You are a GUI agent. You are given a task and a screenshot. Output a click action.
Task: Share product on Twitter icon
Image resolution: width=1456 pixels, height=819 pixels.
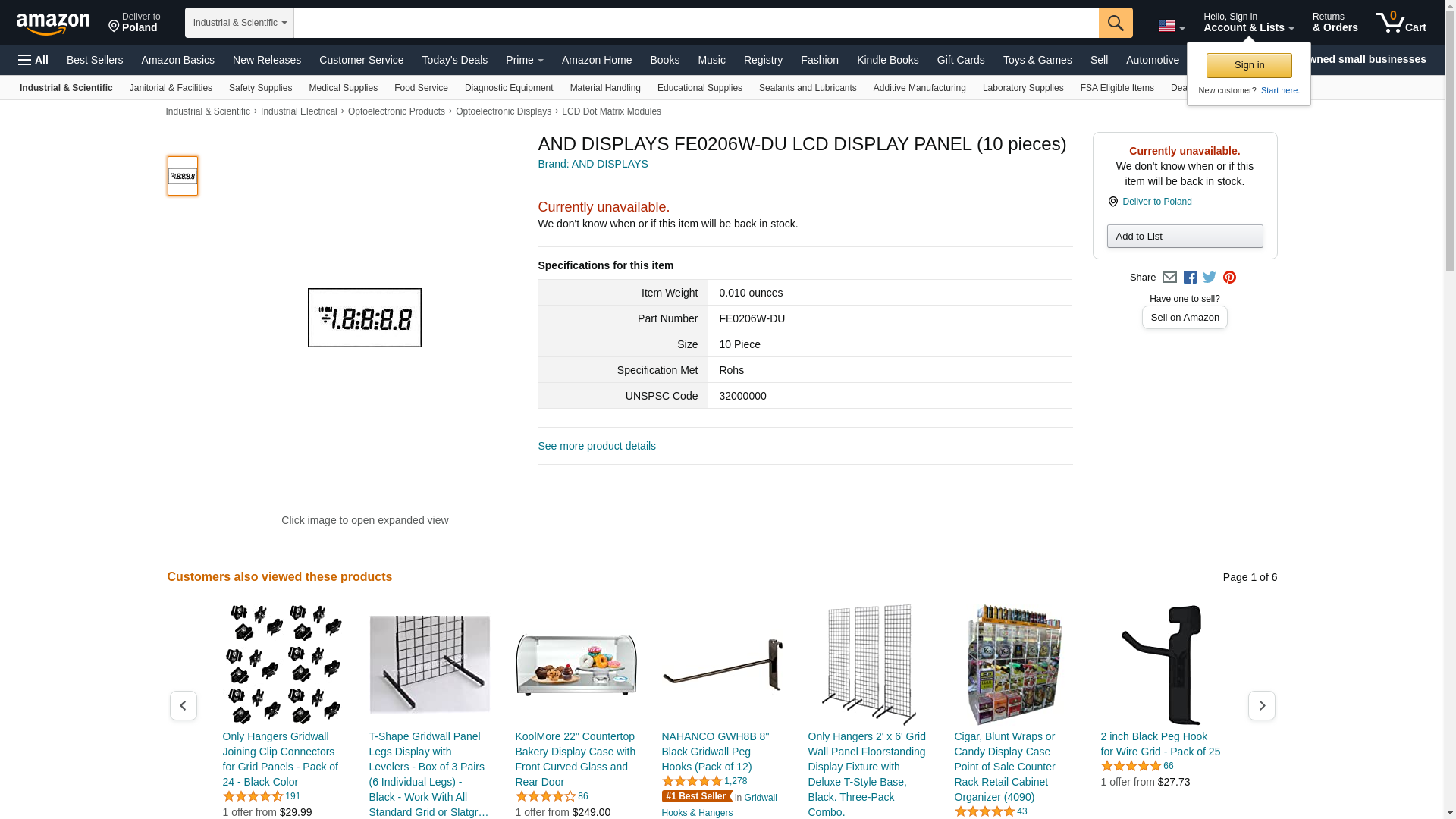pyautogui.click(x=1210, y=278)
